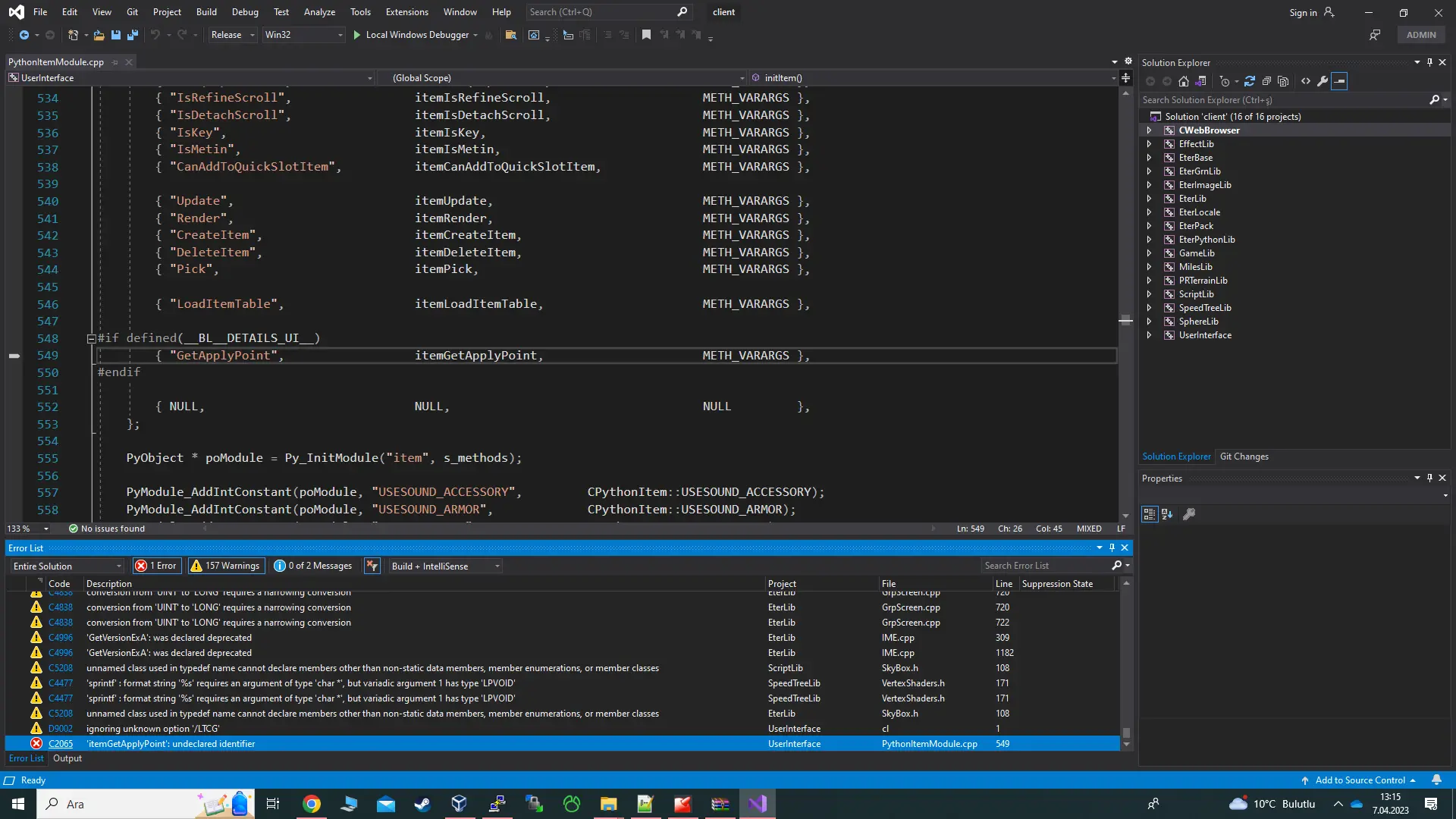Click Sync with Active Document icon
1456x819 pixels.
click(x=1249, y=81)
